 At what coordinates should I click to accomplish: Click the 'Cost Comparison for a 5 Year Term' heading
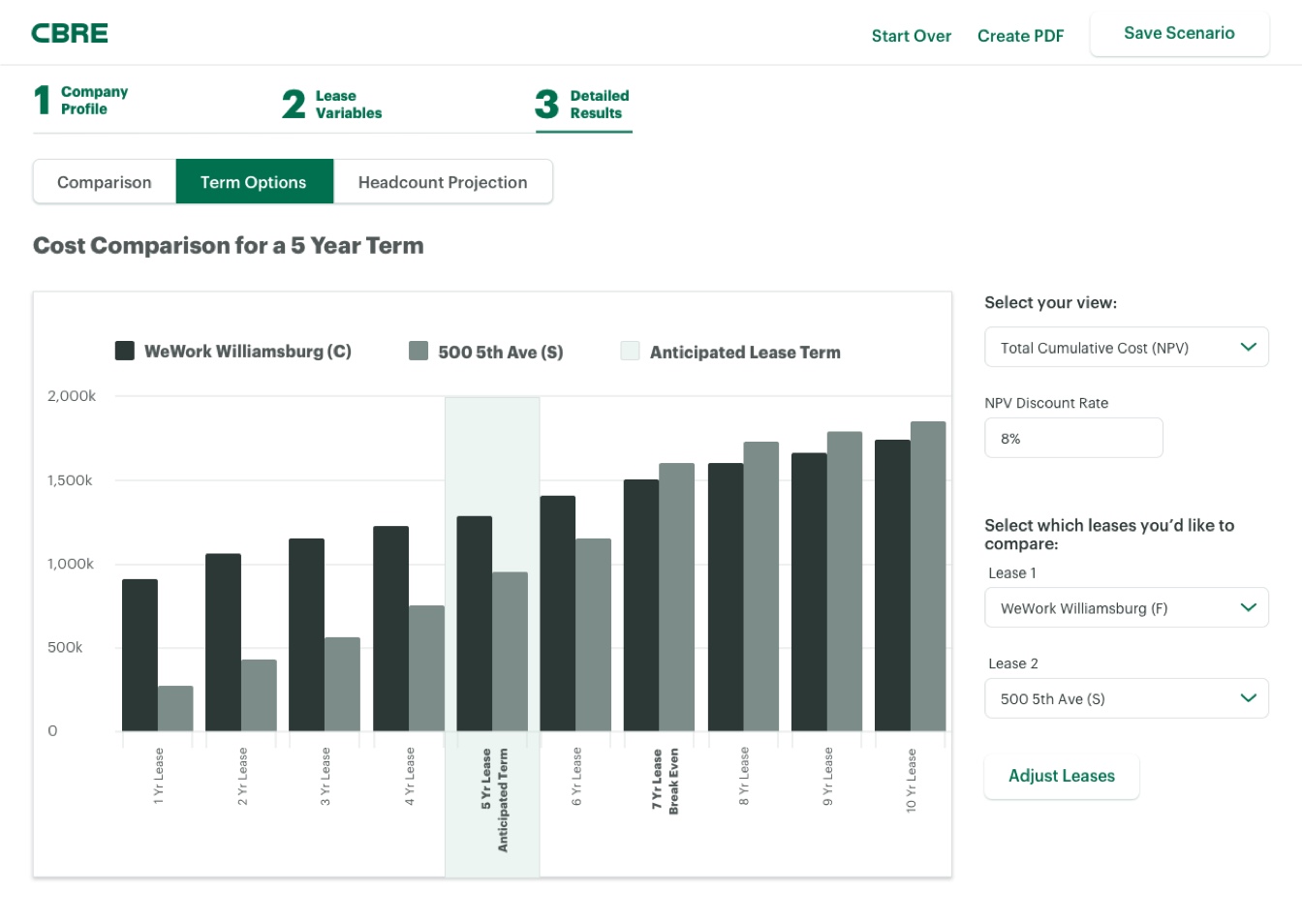pyautogui.click(x=229, y=246)
